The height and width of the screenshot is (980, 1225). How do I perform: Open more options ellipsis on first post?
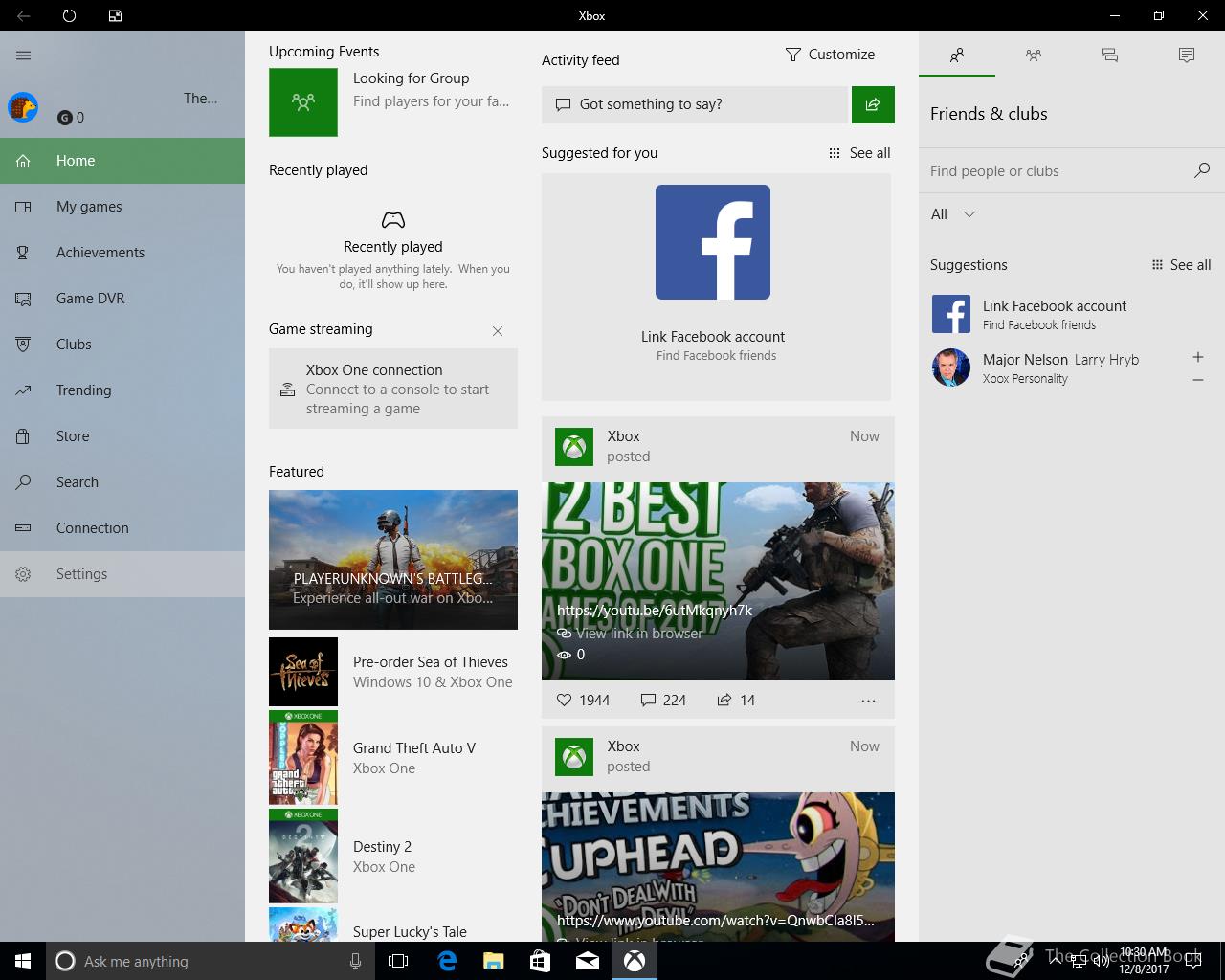click(868, 701)
